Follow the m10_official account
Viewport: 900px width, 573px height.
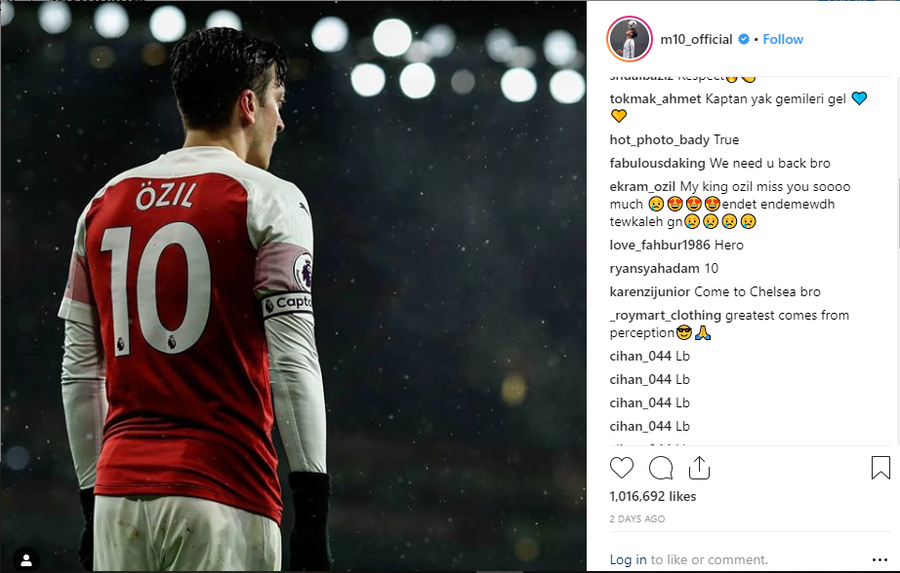pos(783,39)
